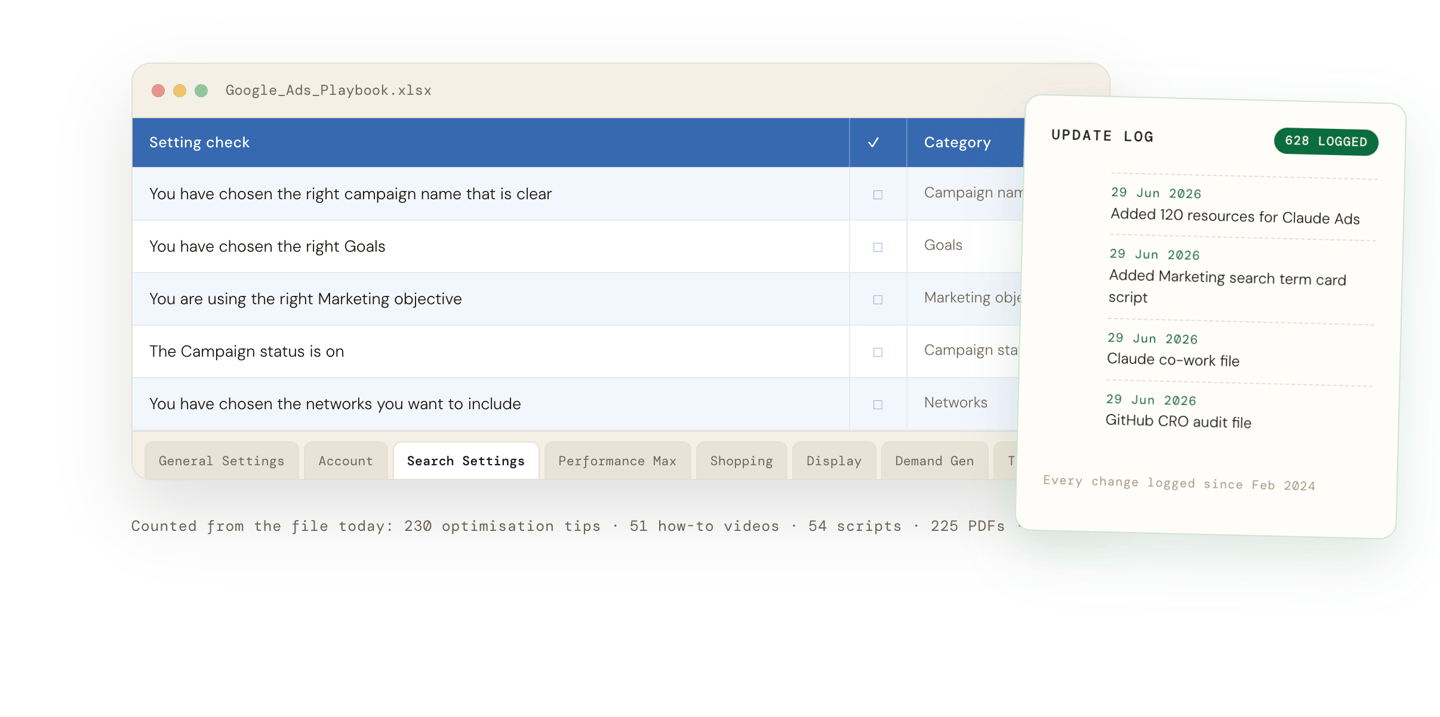
Task: Select the right Marketing objective row text
Action: click(305, 299)
